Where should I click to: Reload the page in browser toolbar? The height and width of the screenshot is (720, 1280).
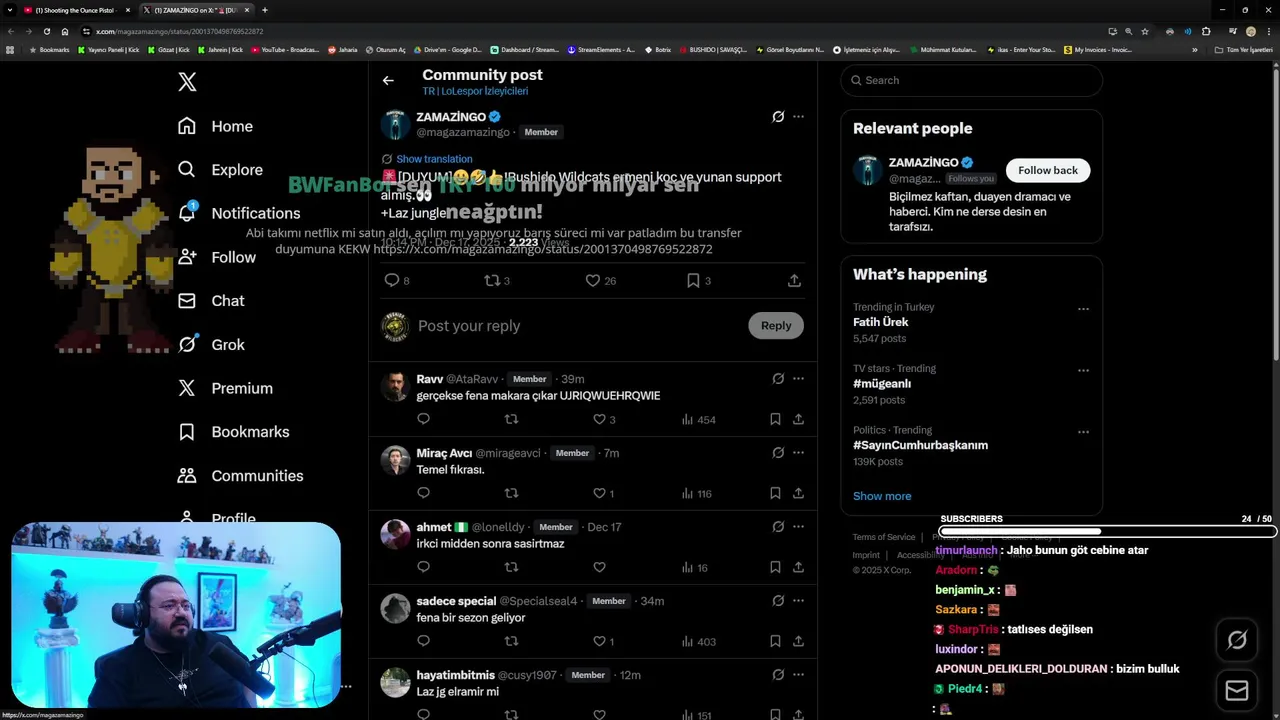click(46, 31)
